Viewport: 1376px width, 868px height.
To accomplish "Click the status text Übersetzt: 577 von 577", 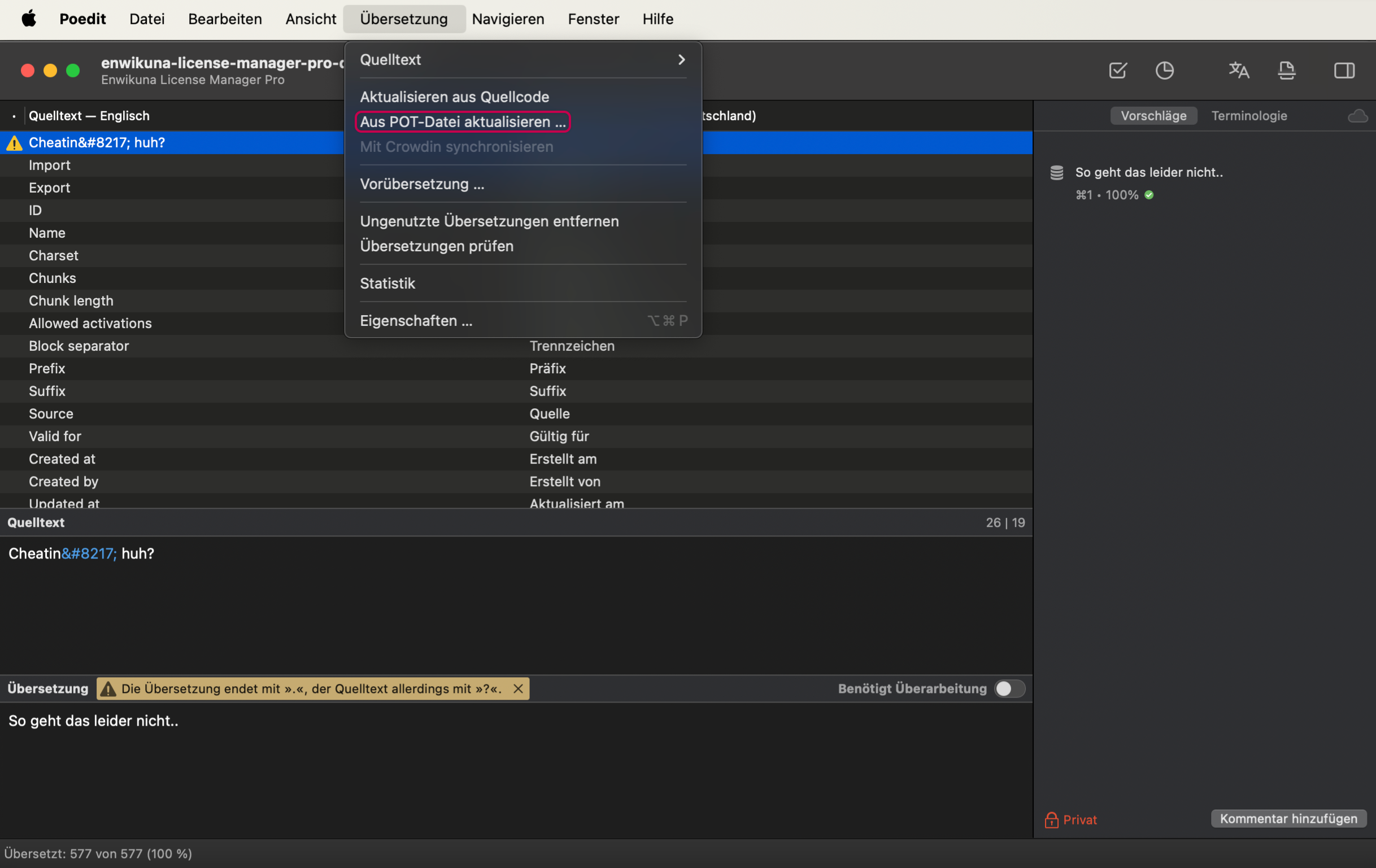I will pos(98,854).
